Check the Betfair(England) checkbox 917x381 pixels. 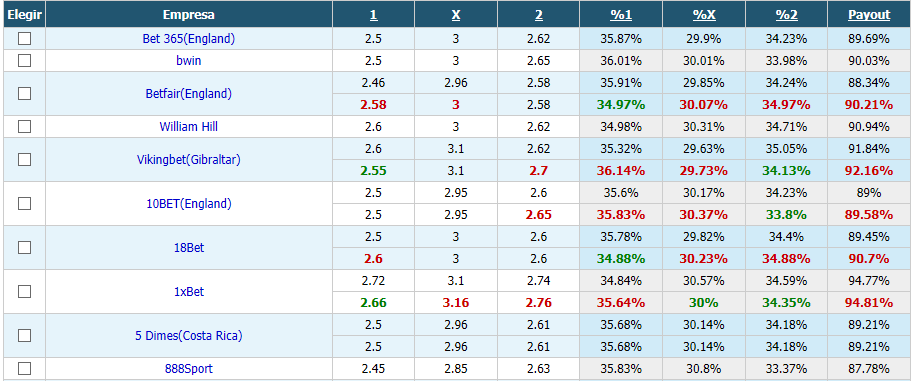click(24, 94)
